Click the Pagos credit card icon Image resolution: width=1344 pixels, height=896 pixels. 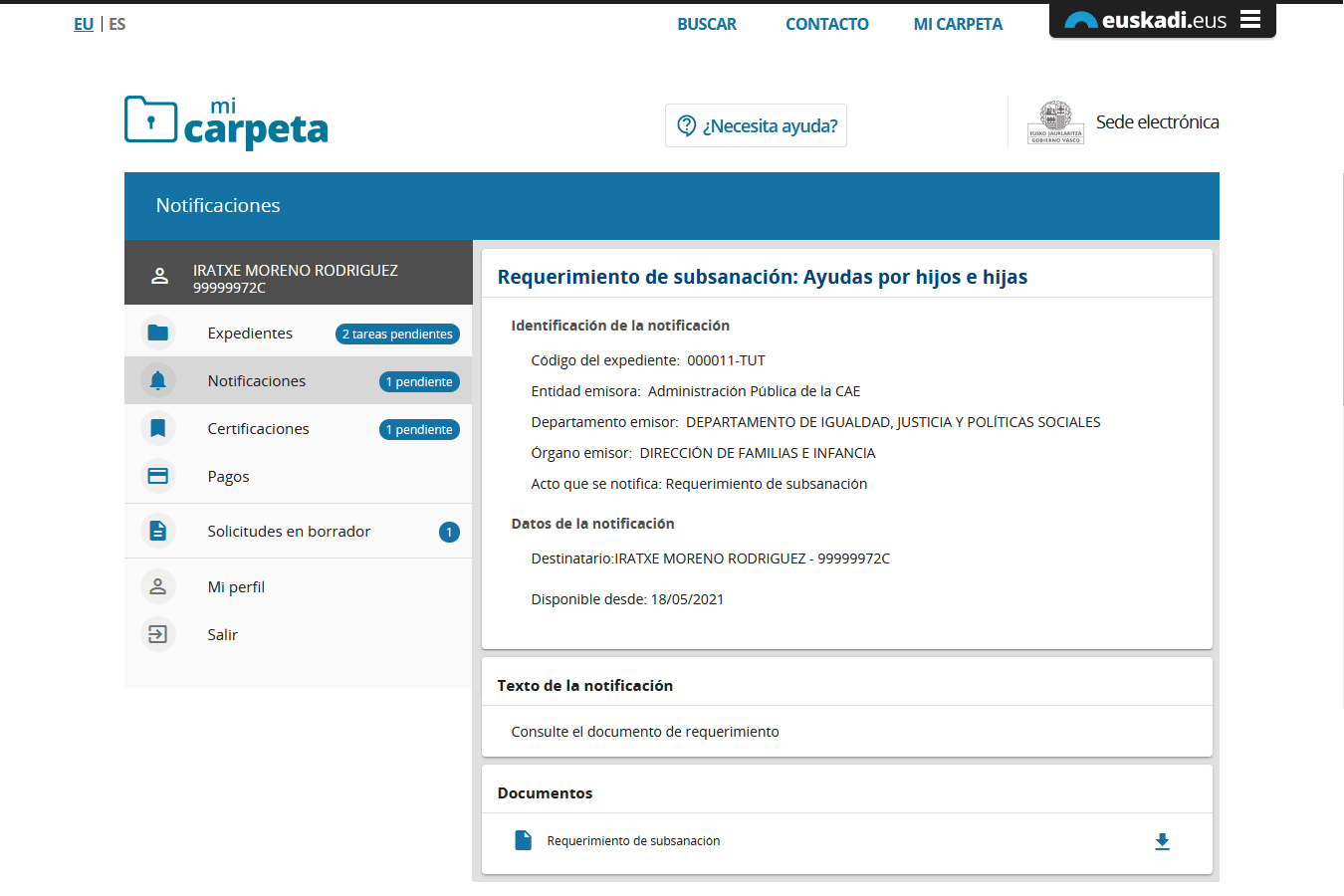(x=157, y=476)
